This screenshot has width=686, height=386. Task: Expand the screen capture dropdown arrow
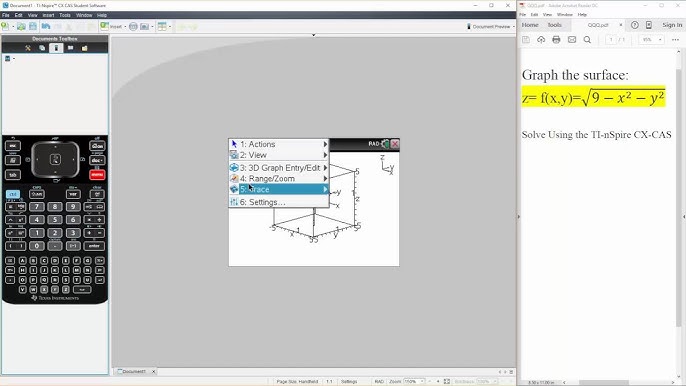click(152, 27)
